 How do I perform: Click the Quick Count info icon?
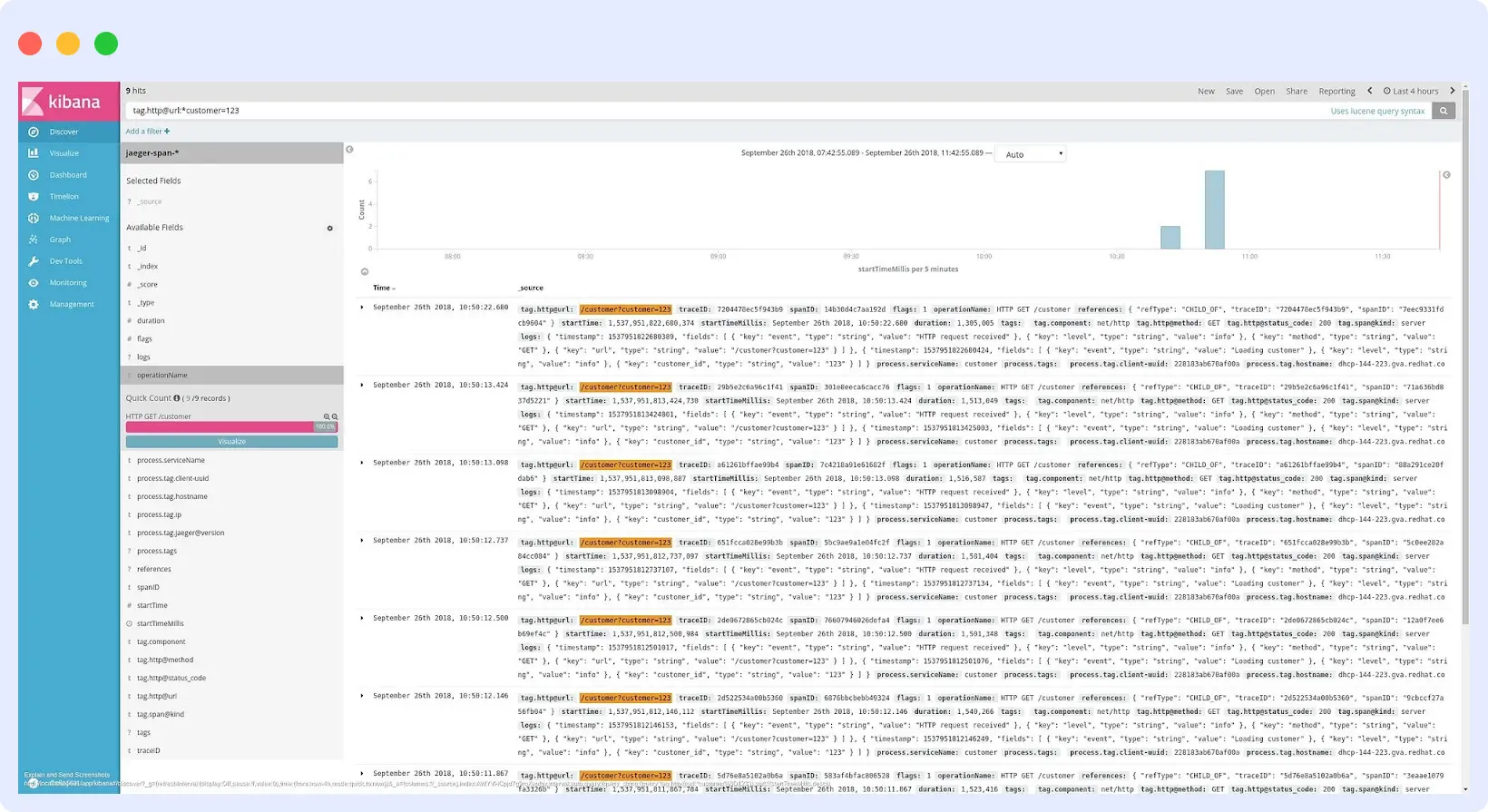point(176,398)
